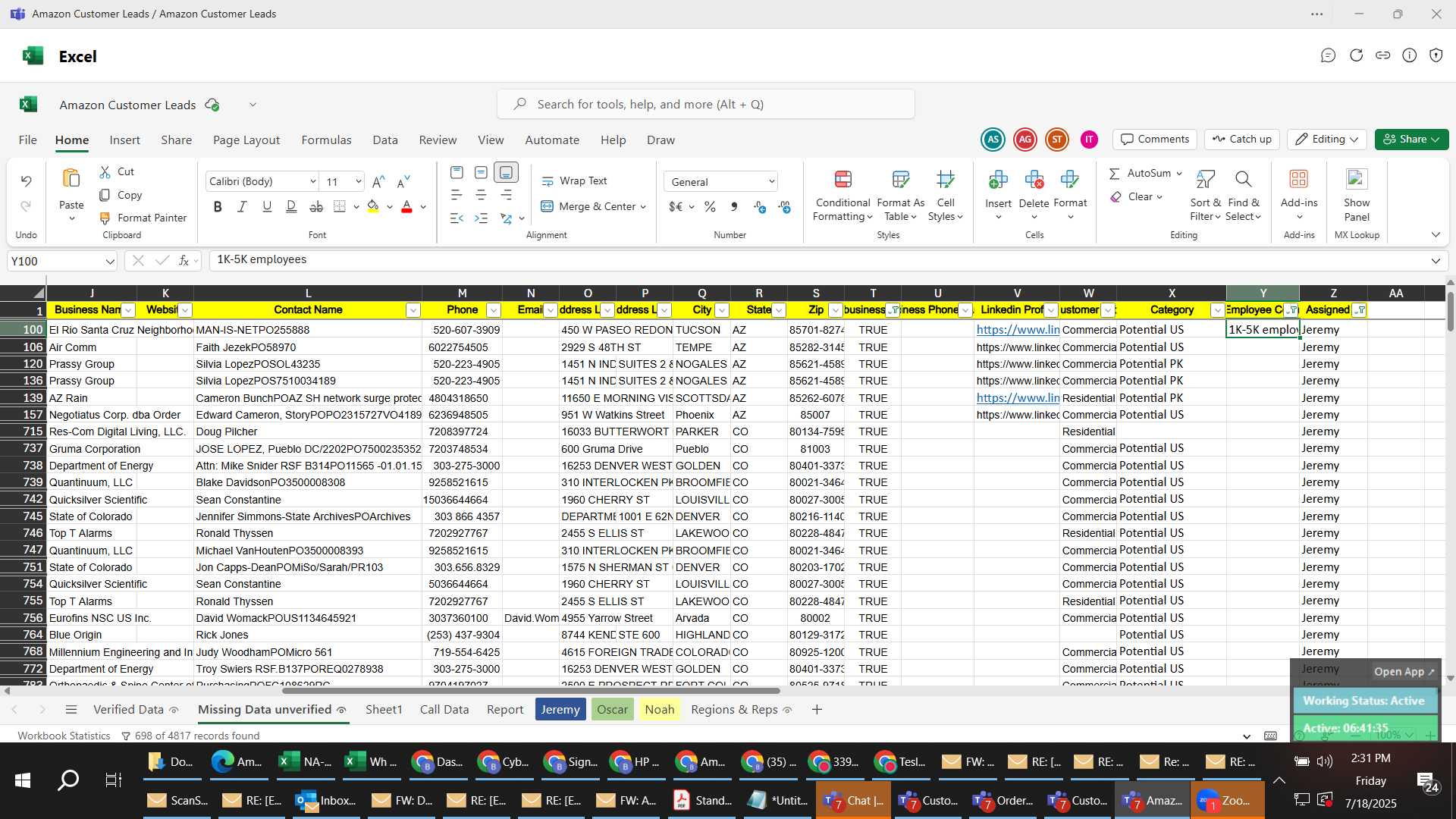Add a new sheet with plus icon
The width and height of the screenshot is (1456, 819).
pos(817,710)
